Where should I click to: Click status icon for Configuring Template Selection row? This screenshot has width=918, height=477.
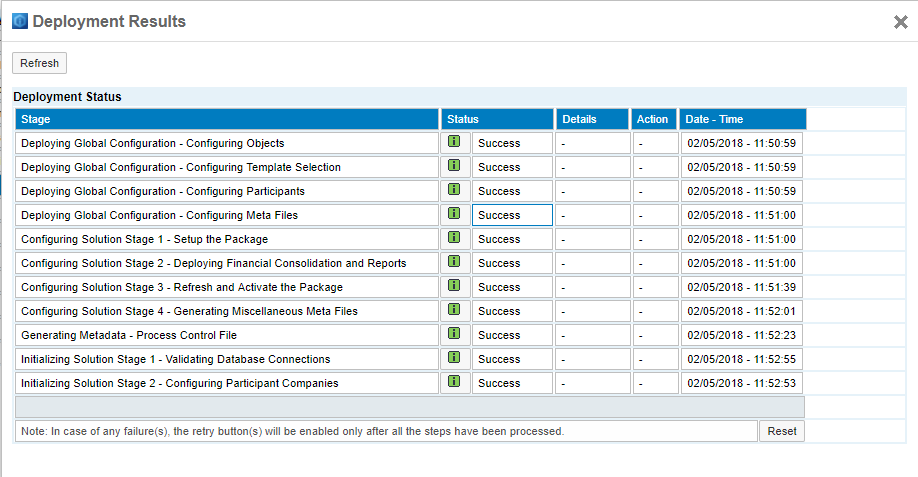pyautogui.click(x=454, y=166)
